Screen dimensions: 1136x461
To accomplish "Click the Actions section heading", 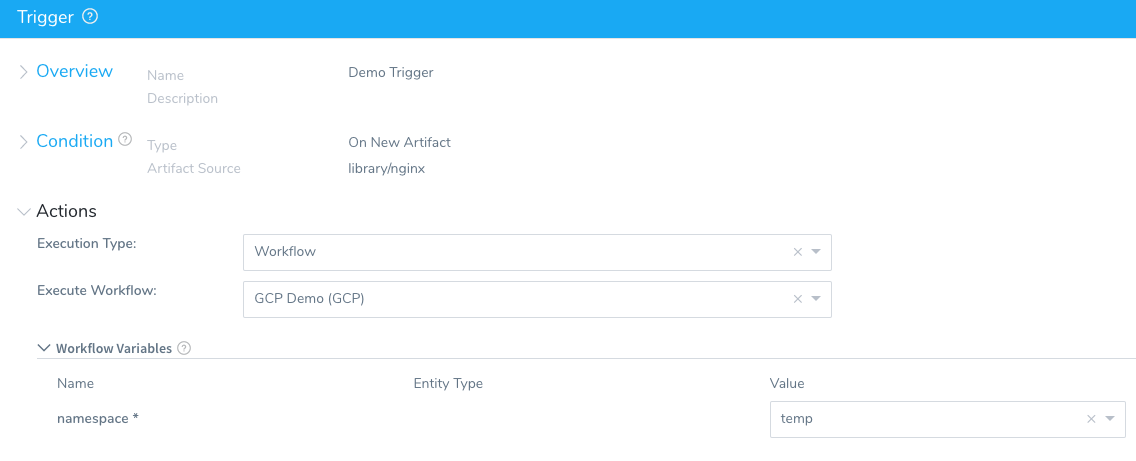I will (67, 212).
